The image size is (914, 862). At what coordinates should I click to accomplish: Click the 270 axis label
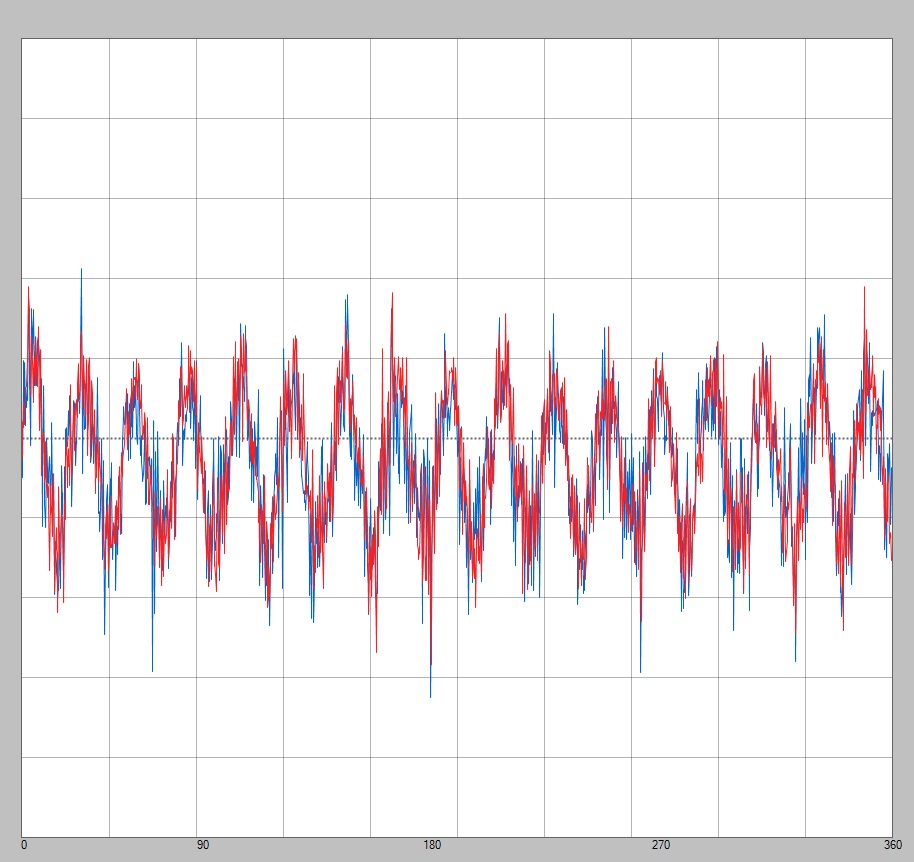[x=661, y=845]
